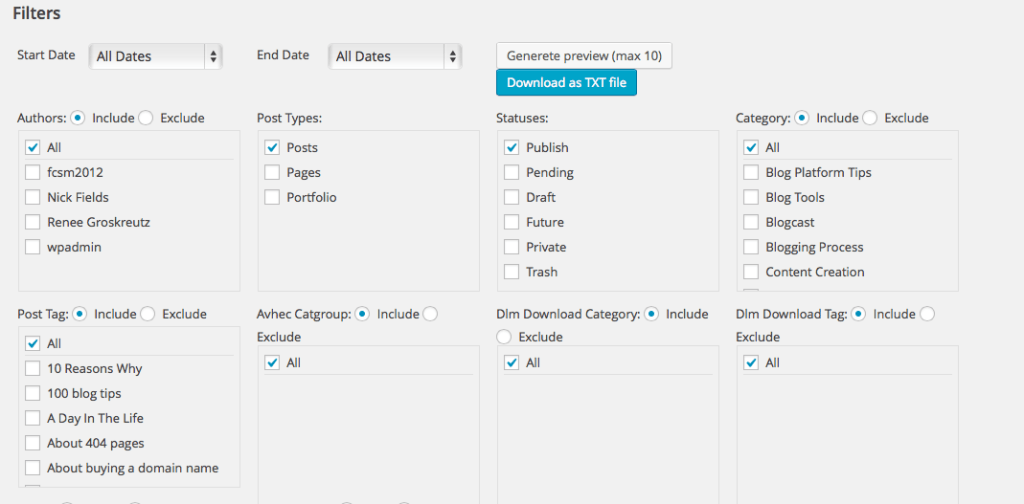Enable the Trash status checkbox
Image resolution: width=1024 pixels, height=504 pixels.
click(x=512, y=272)
